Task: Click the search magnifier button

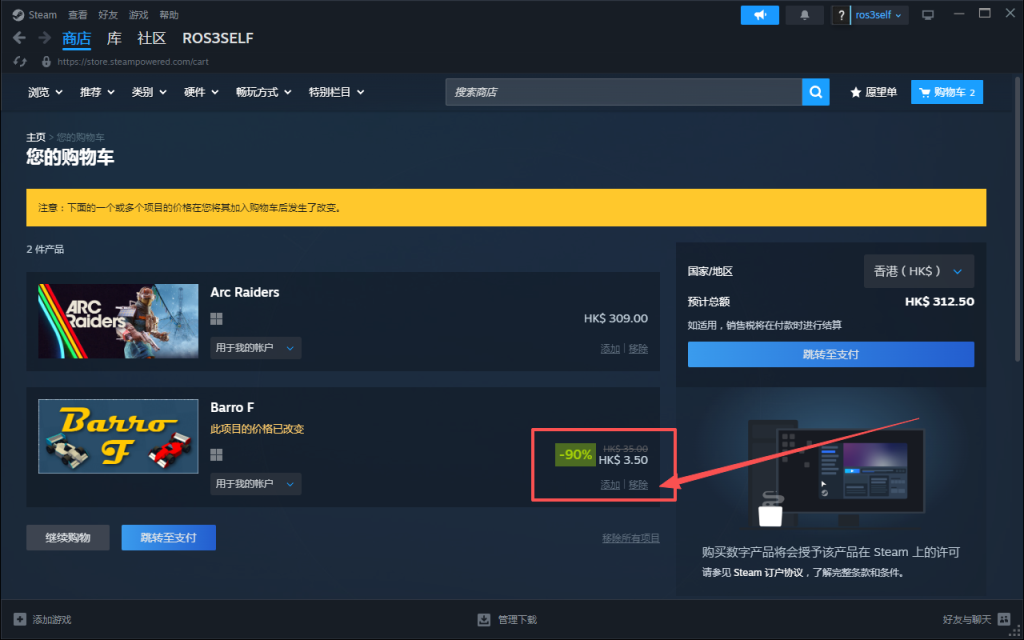Action: [816, 92]
